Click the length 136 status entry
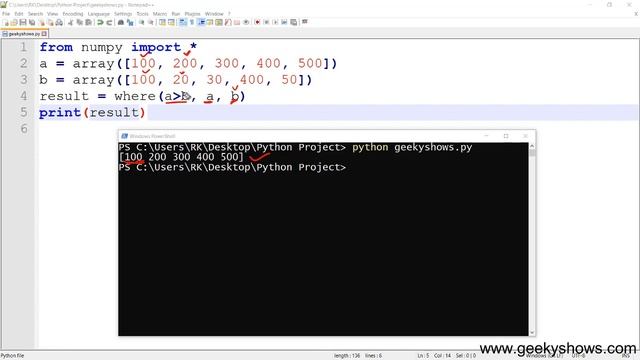Image resolution: width=640 pixels, height=360 pixels. pyautogui.click(x=347, y=356)
